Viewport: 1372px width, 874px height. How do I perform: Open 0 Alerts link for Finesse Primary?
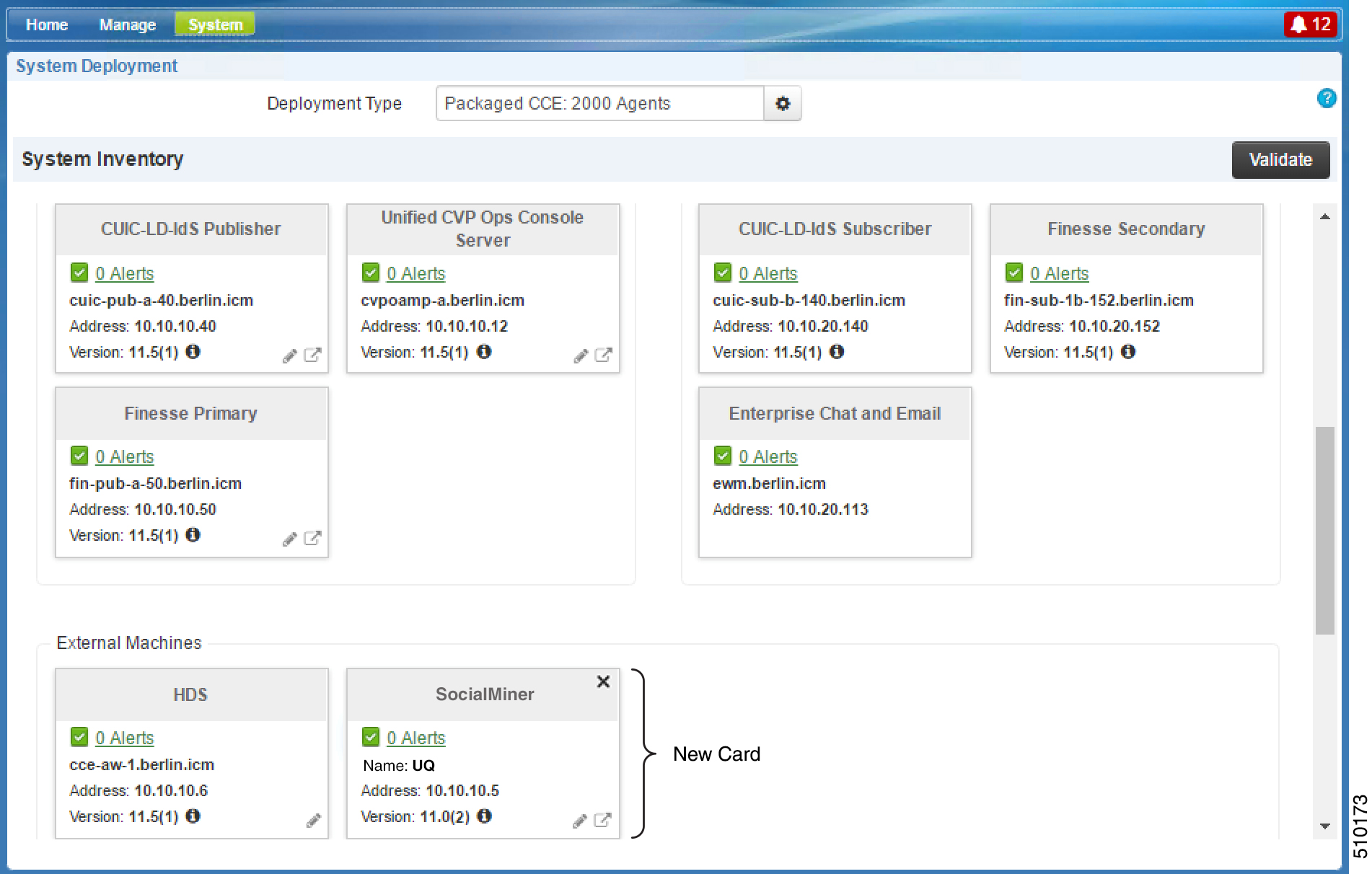tap(125, 457)
